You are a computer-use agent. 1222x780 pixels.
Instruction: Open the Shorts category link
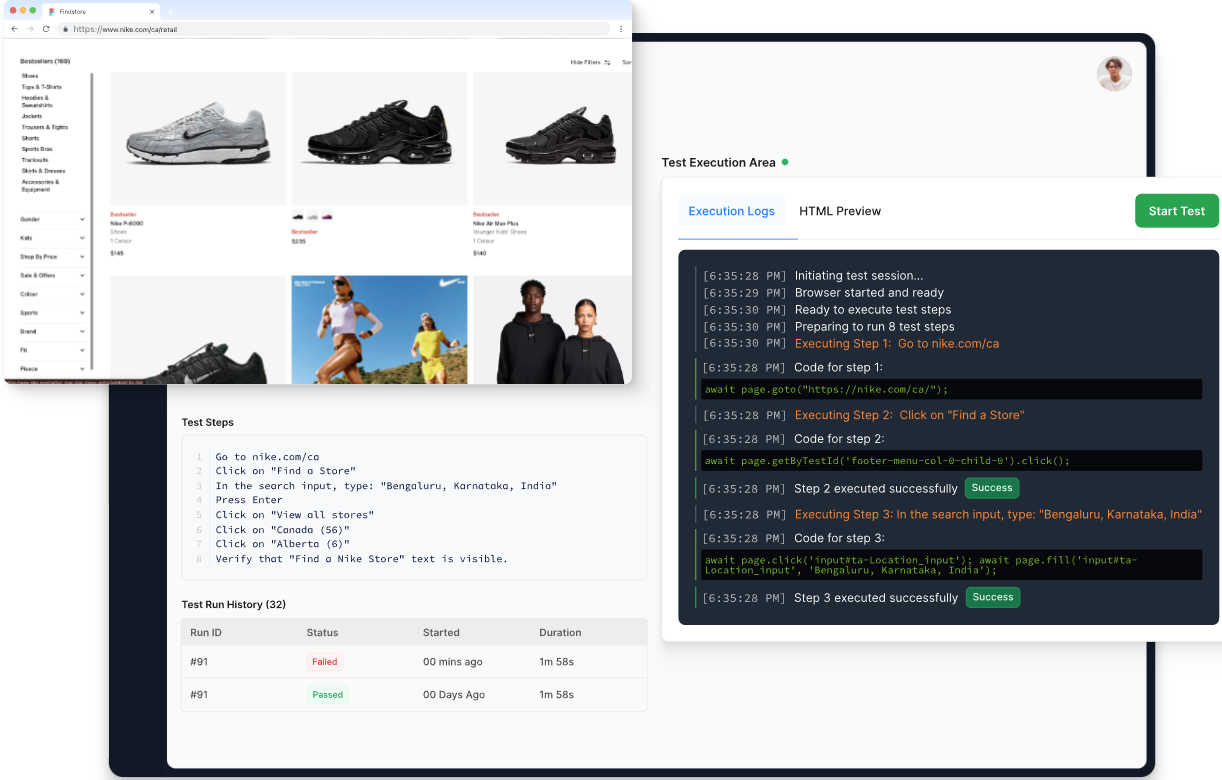[30, 138]
